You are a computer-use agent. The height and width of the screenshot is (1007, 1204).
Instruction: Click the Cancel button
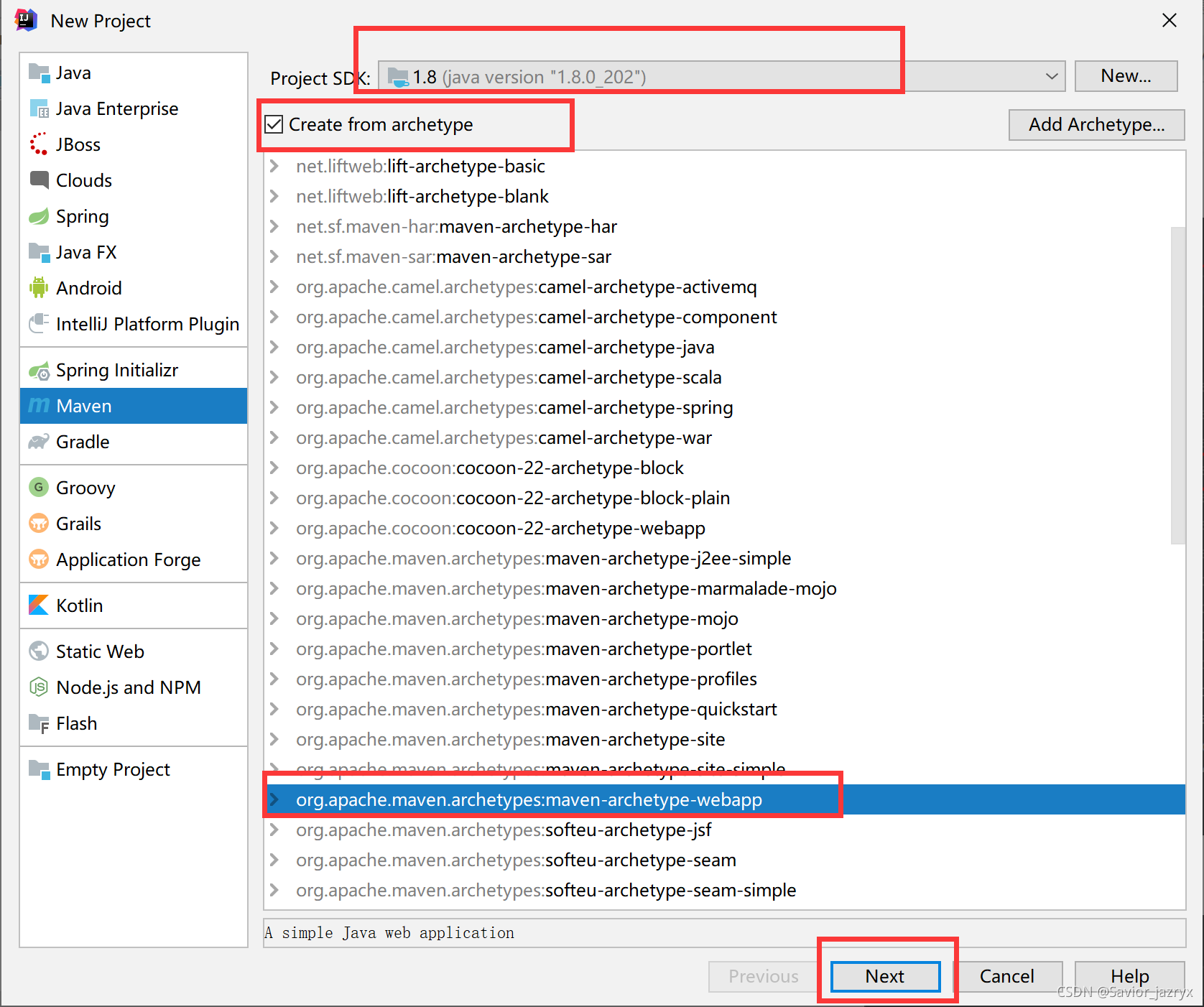[1007, 976]
